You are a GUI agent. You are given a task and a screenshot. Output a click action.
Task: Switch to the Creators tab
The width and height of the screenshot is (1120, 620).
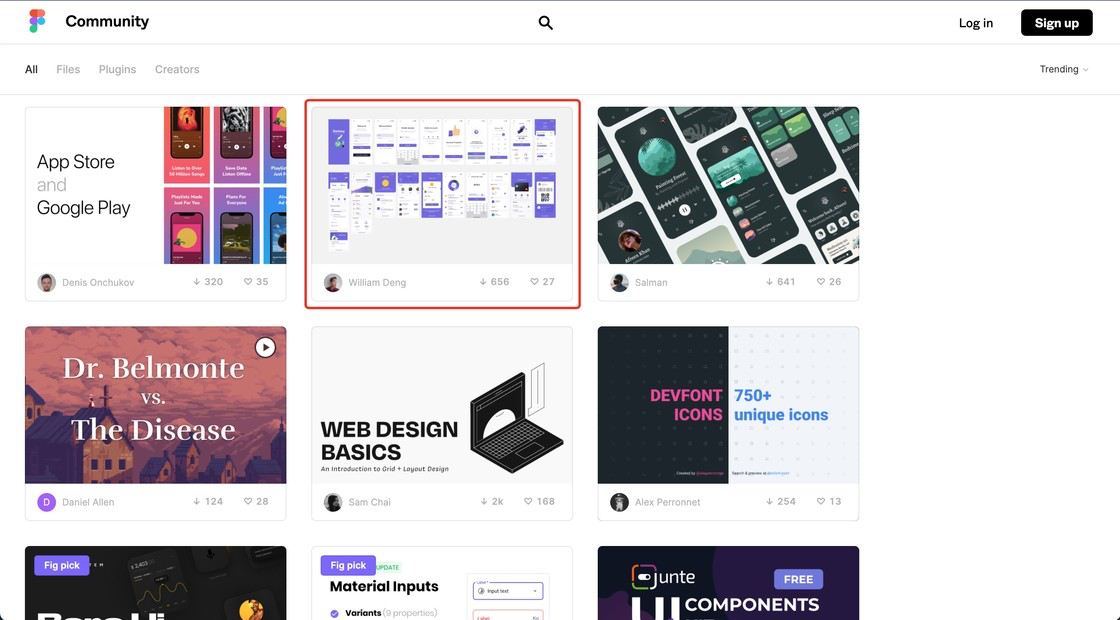[x=177, y=69]
